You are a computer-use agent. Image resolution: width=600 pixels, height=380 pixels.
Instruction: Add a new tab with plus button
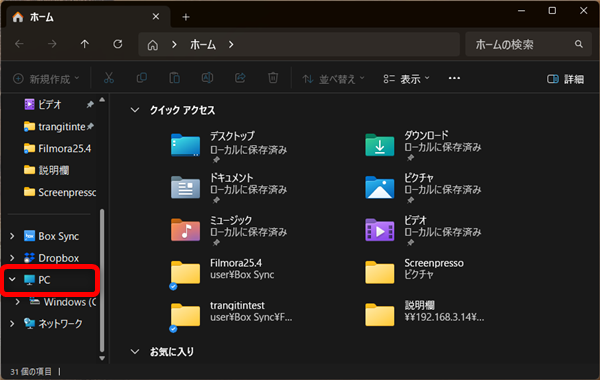point(186,17)
